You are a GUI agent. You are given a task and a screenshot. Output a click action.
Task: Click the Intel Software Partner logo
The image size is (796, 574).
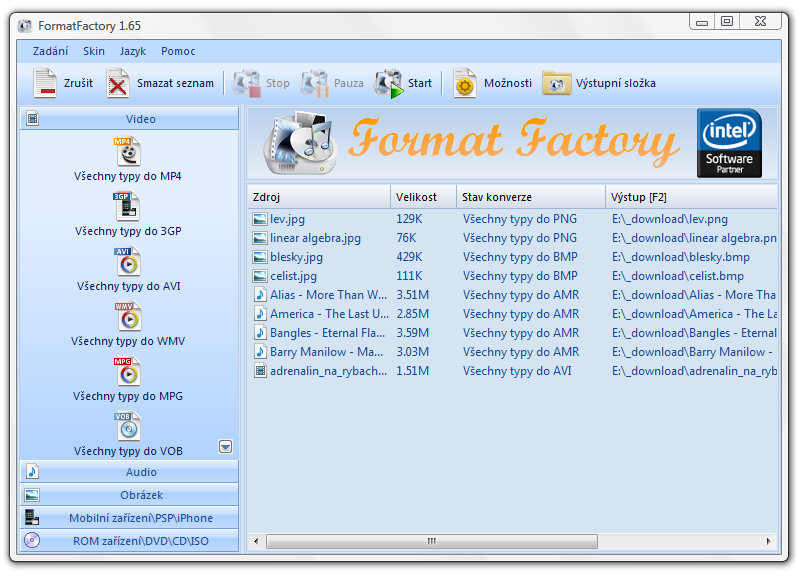click(x=729, y=143)
